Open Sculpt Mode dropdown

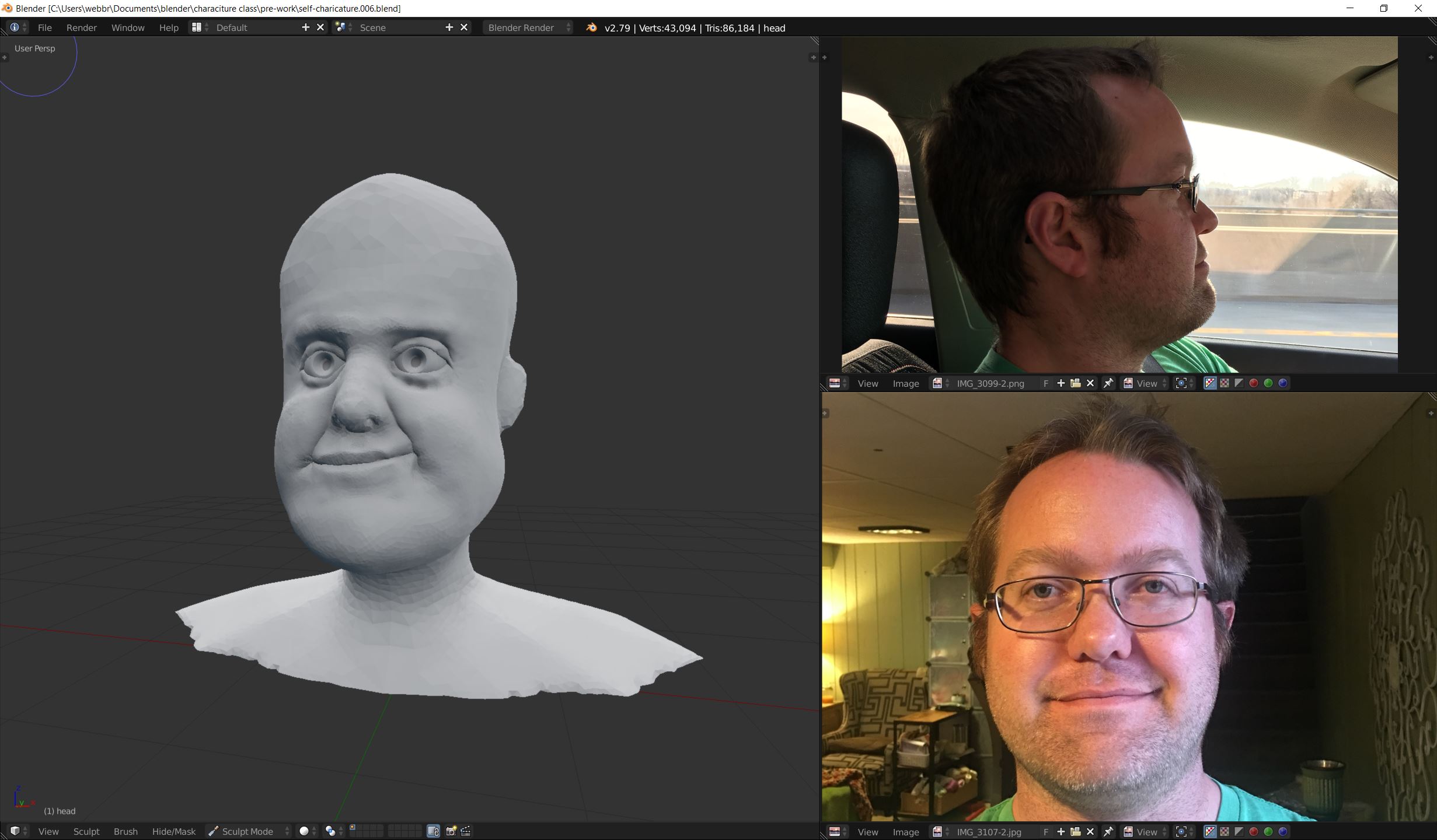point(249,831)
